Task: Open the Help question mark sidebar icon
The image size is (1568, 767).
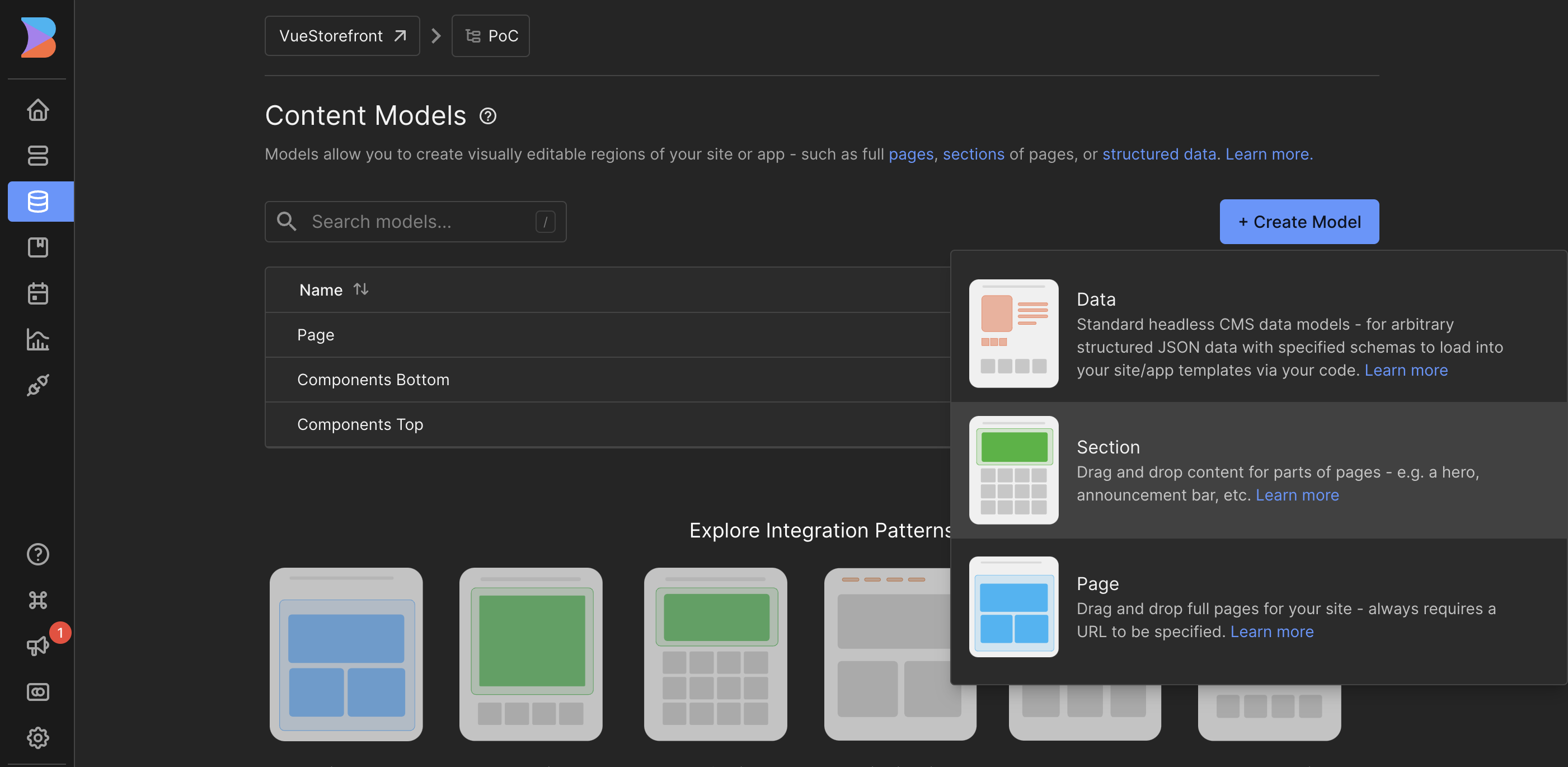Action: (x=37, y=554)
